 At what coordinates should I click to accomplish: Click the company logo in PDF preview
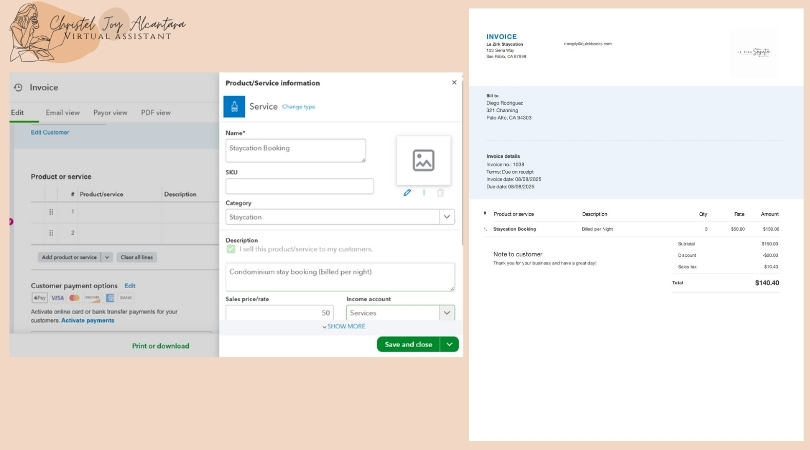click(x=754, y=52)
